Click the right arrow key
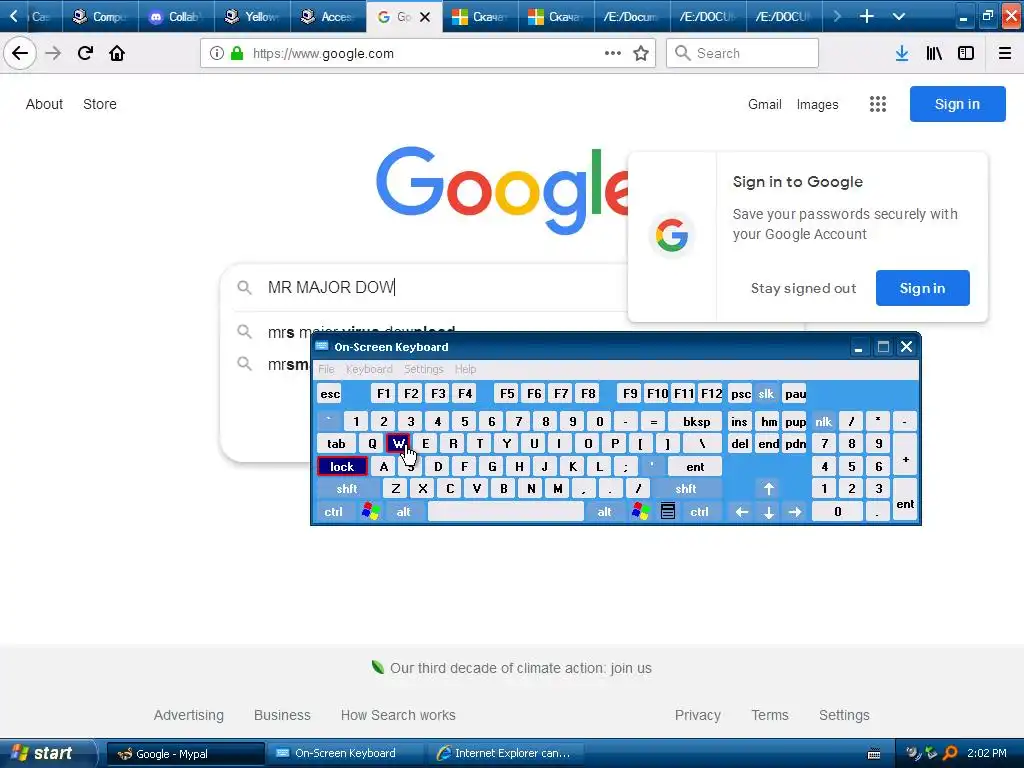This screenshot has height=768, width=1024. [x=795, y=511]
